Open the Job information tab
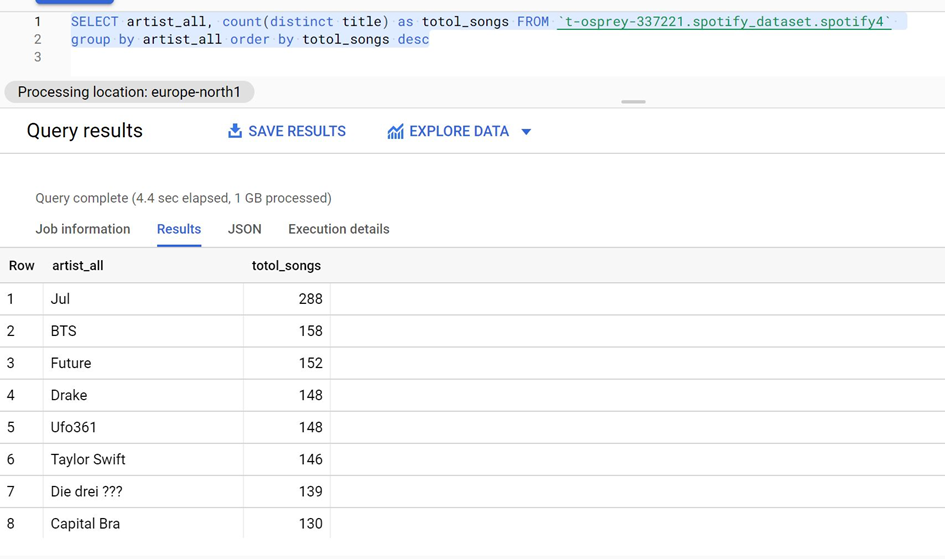Image resolution: width=945 pixels, height=559 pixels. [x=83, y=229]
